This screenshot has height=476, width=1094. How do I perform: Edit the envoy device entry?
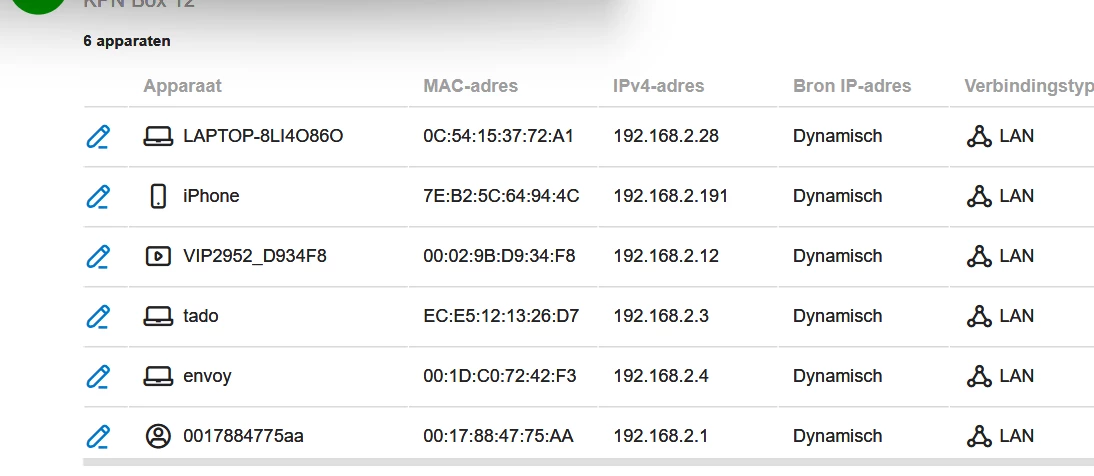point(98,377)
